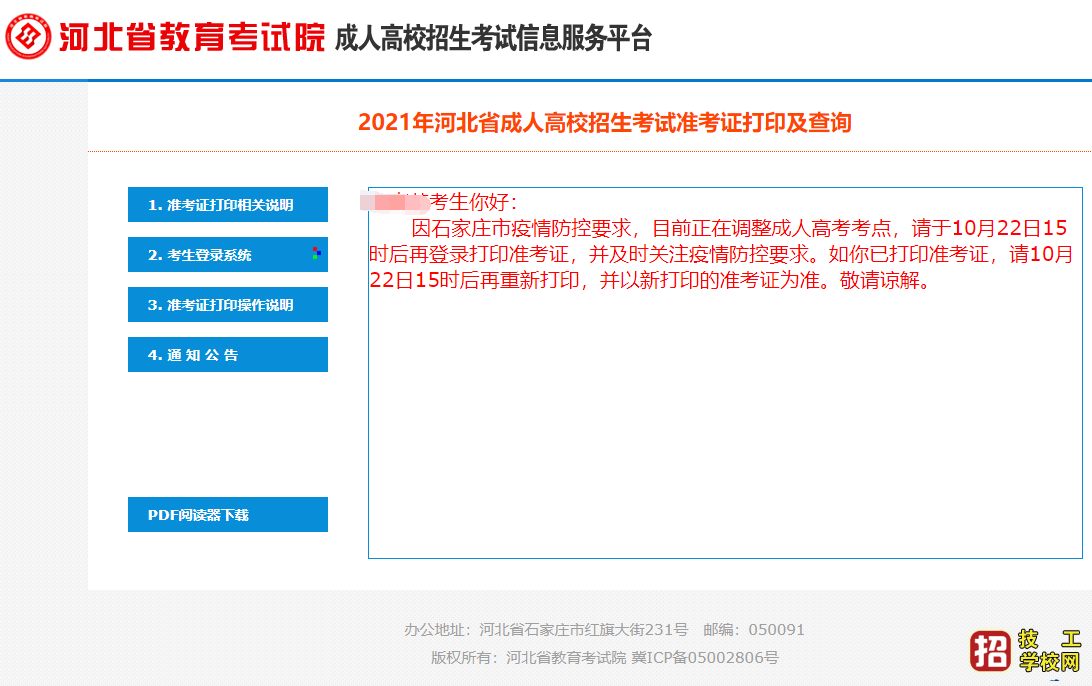
Task: Click the small blue mark below the watermark
Action: pos(1054,680)
